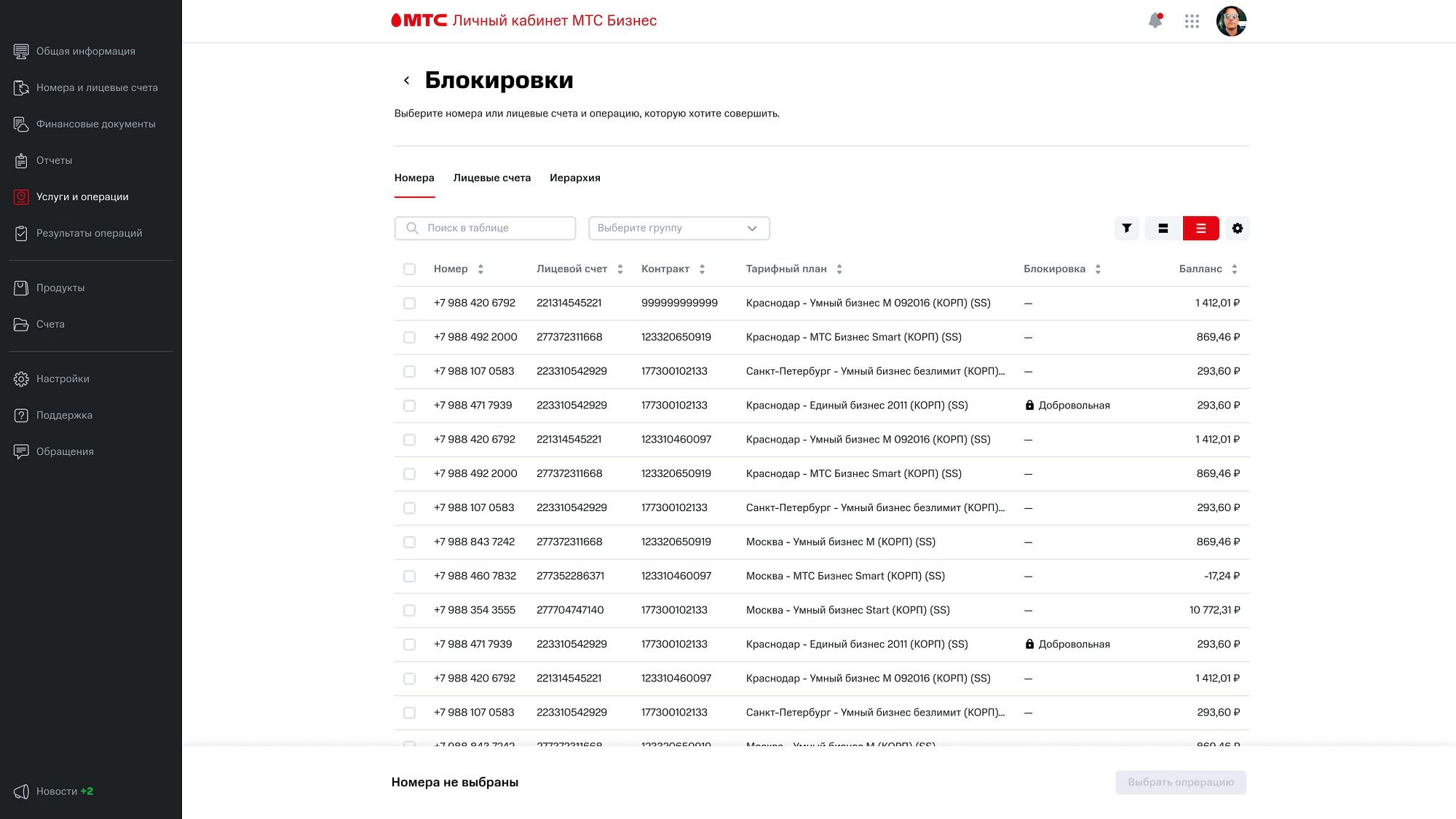
Task: Click Выбрать опрерацию button
Action: pyautogui.click(x=1181, y=782)
